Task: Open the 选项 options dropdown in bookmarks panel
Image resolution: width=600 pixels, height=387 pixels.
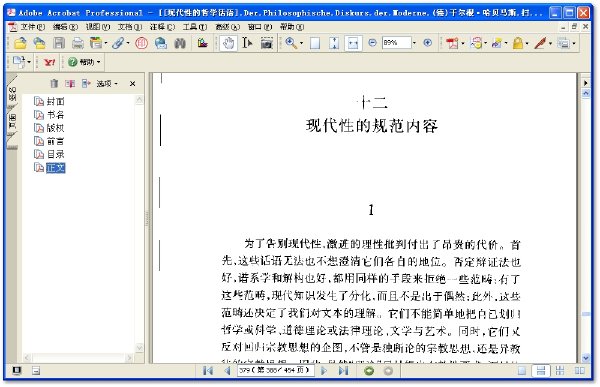Action: [107, 83]
